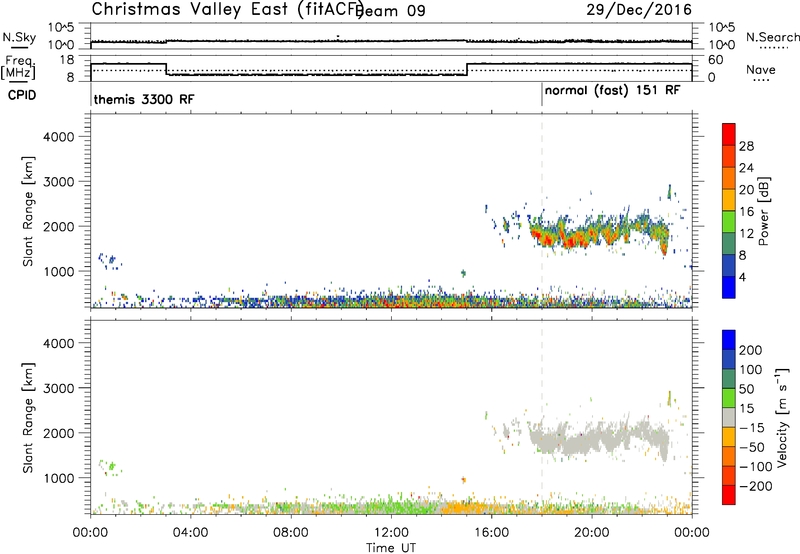Click the 'Nave' legend label
Image resolution: width=800 pixels, height=554 pixels.
(760, 70)
